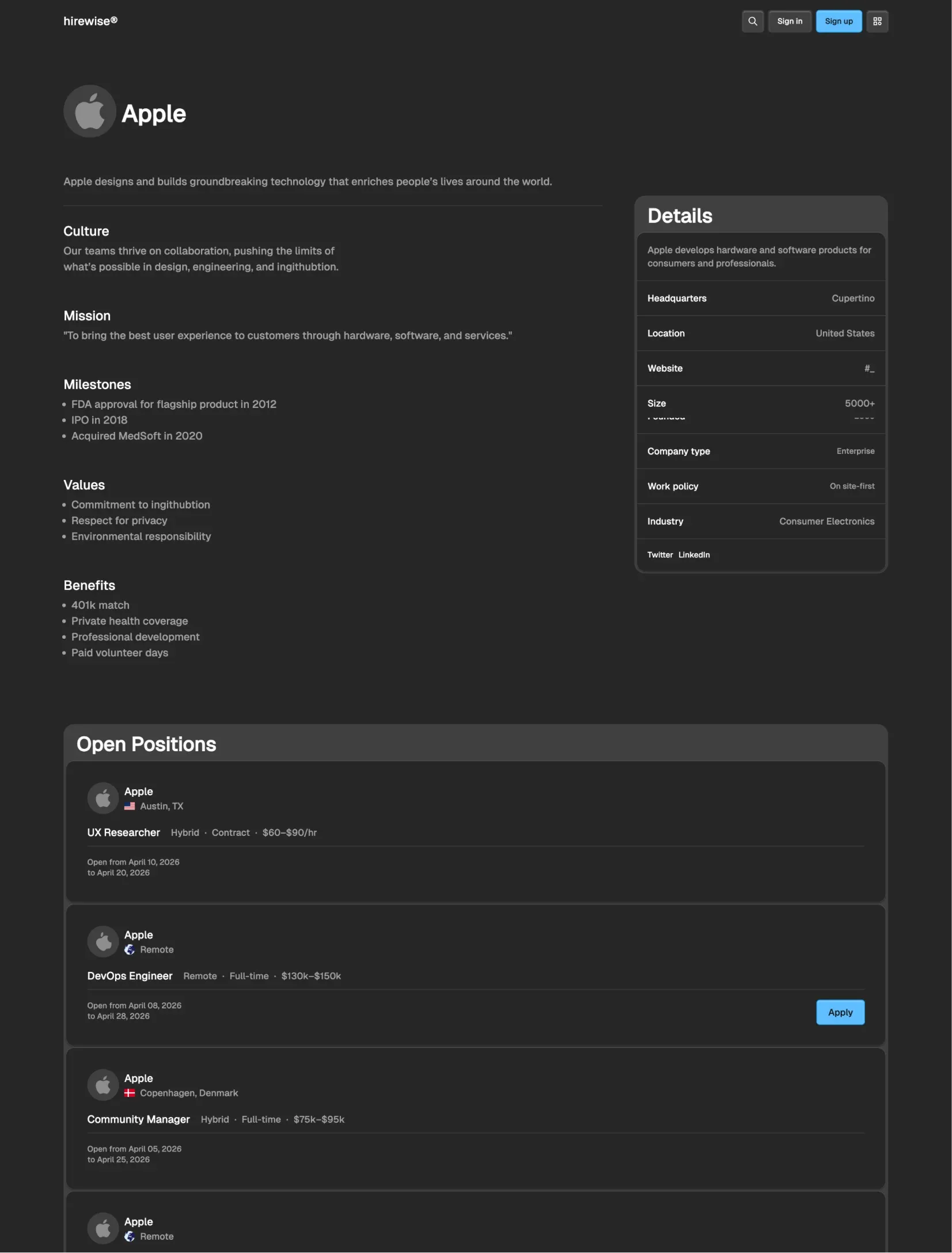Click the Details panel heading

(680, 215)
